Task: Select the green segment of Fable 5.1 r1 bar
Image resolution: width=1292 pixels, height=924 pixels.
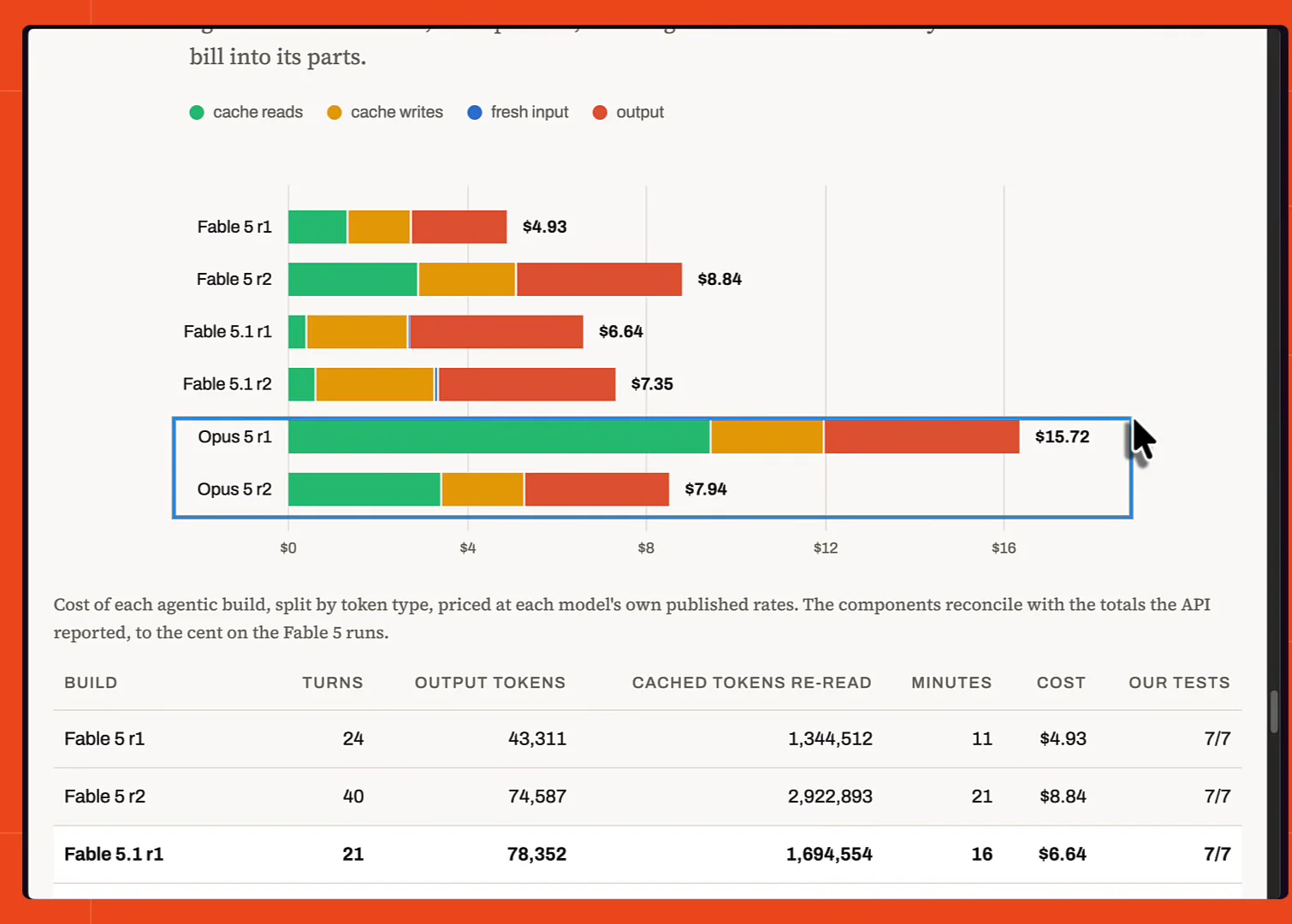Action: 297,332
